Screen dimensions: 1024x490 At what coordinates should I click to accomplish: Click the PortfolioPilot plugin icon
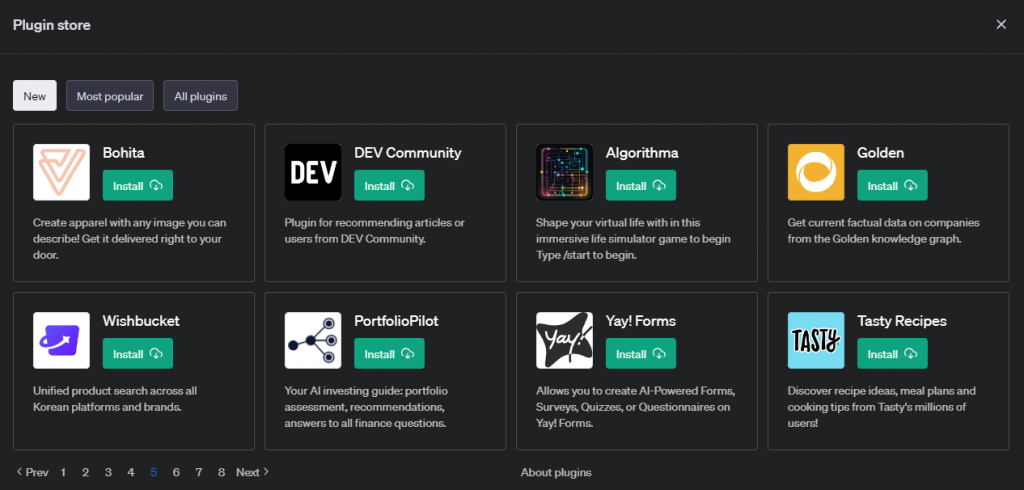point(313,340)
